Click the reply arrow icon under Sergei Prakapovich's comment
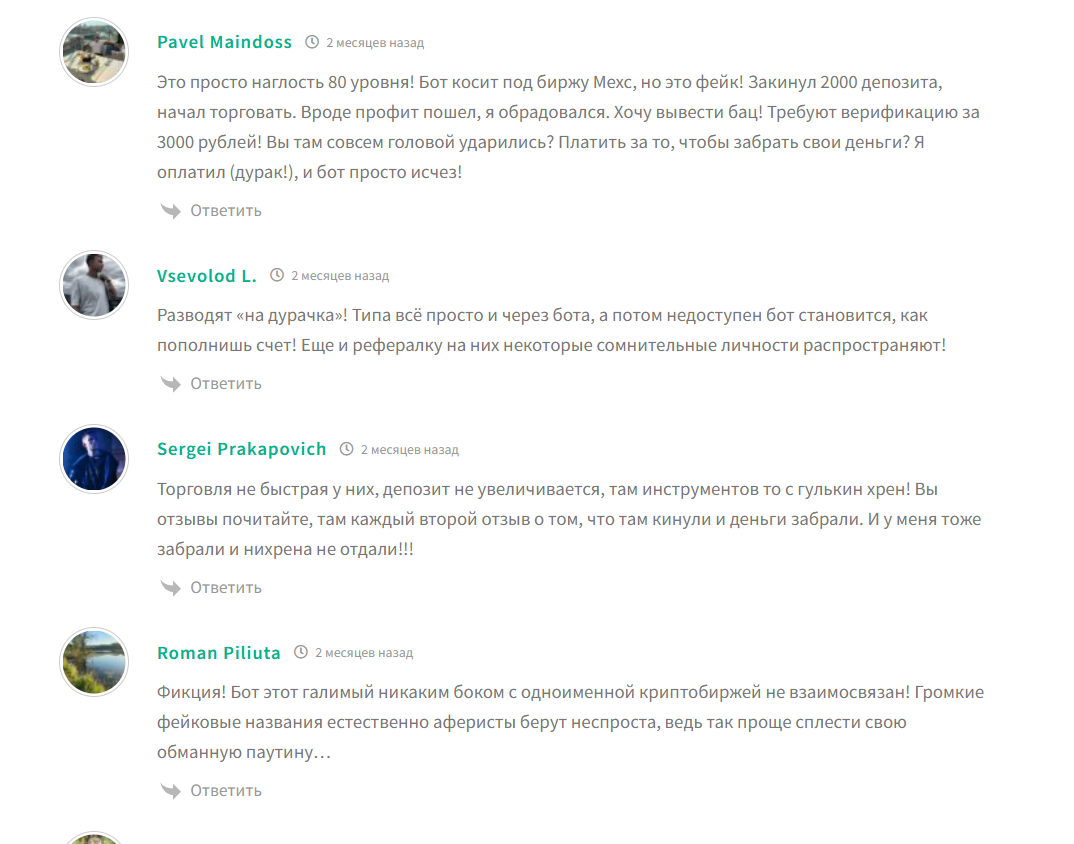 pyautogui.click(x=170, y=587)
